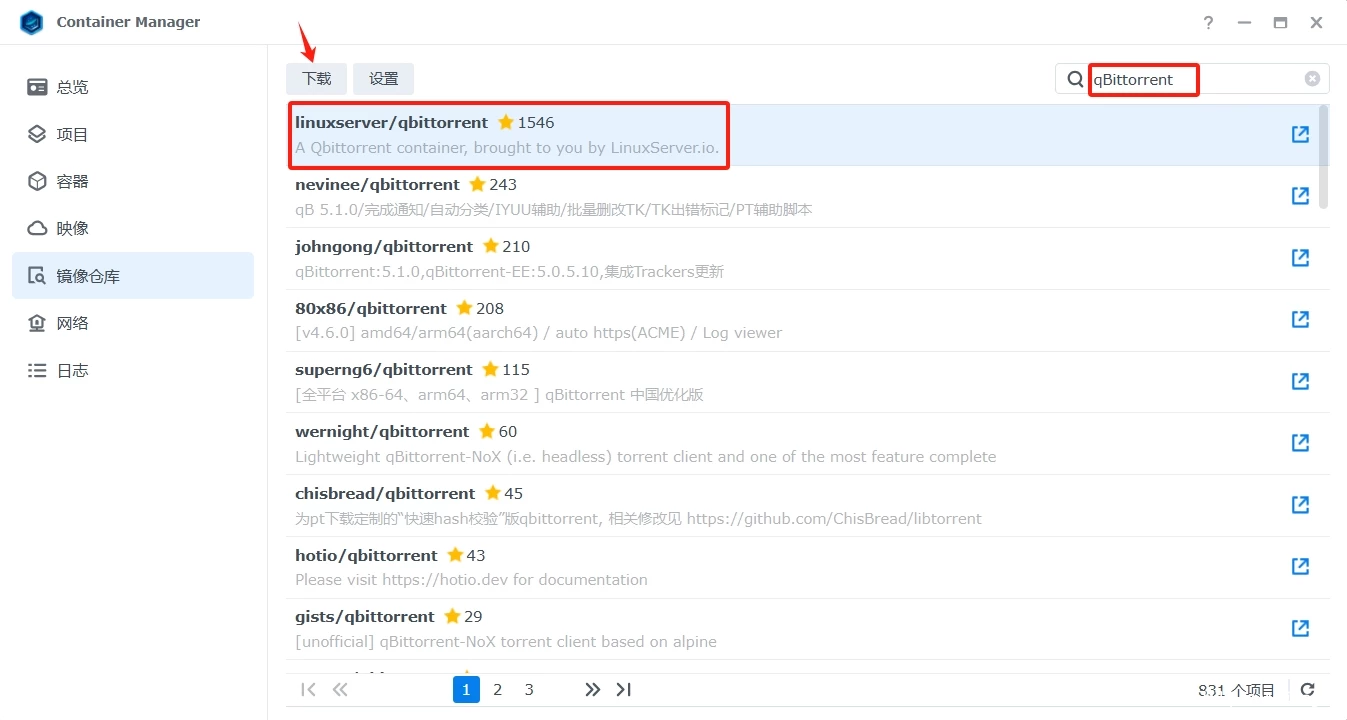Go to results page 3

click(529, 689)
